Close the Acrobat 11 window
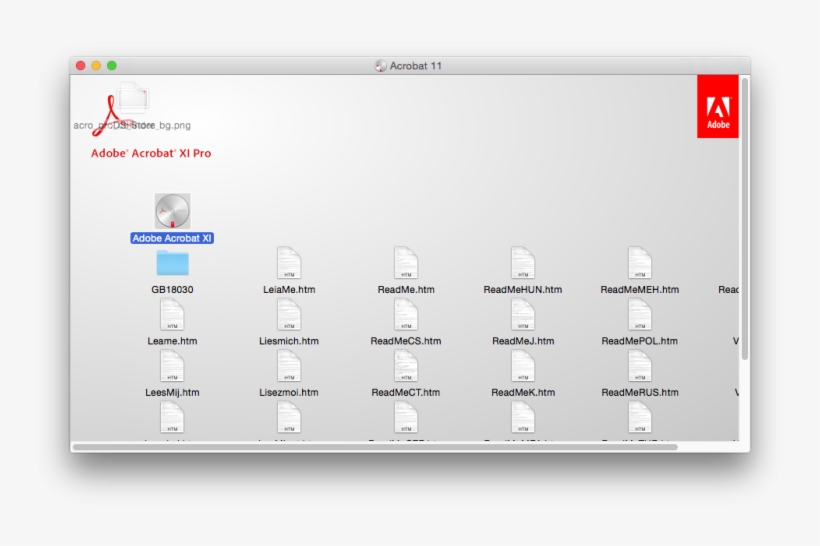 pos(81,65)
